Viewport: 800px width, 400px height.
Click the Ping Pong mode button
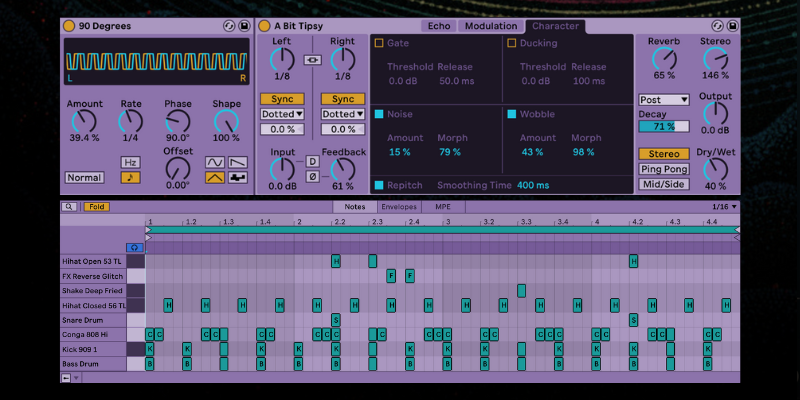[664, 169]
